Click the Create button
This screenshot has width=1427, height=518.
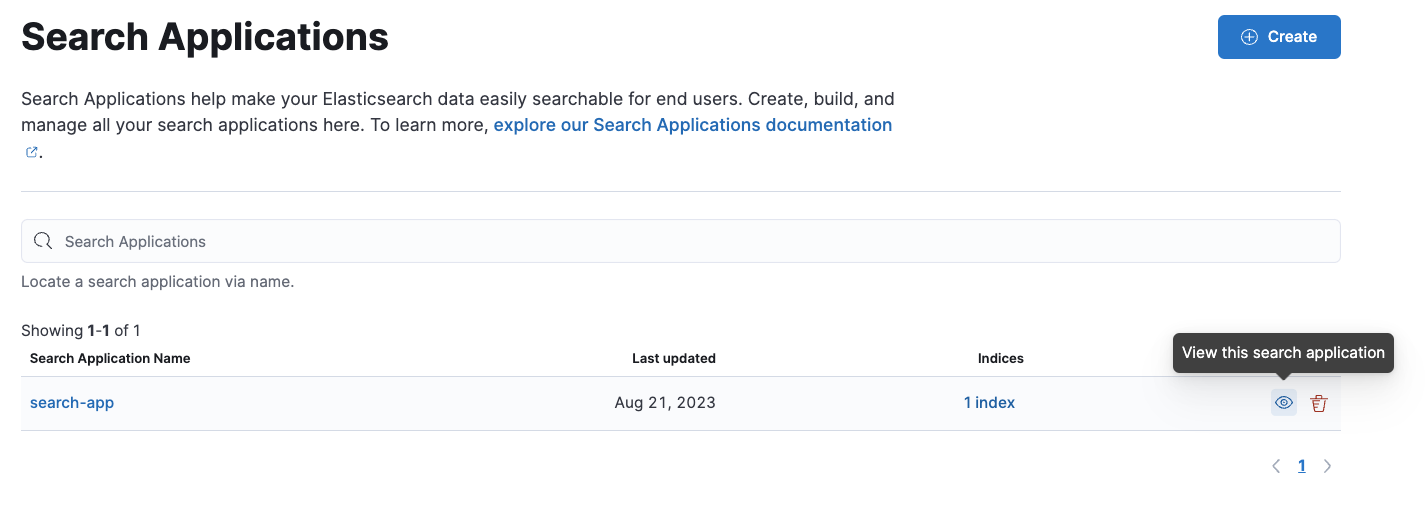1279,37
